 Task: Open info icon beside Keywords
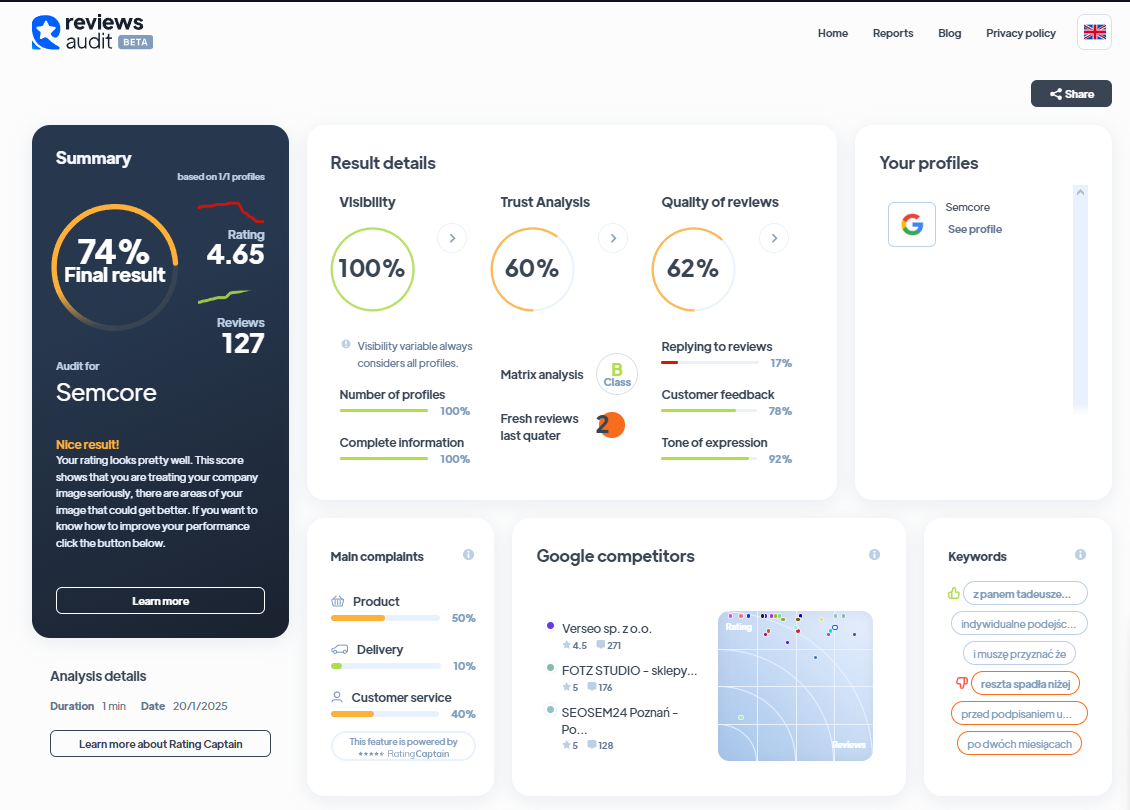click(1080, 555)
